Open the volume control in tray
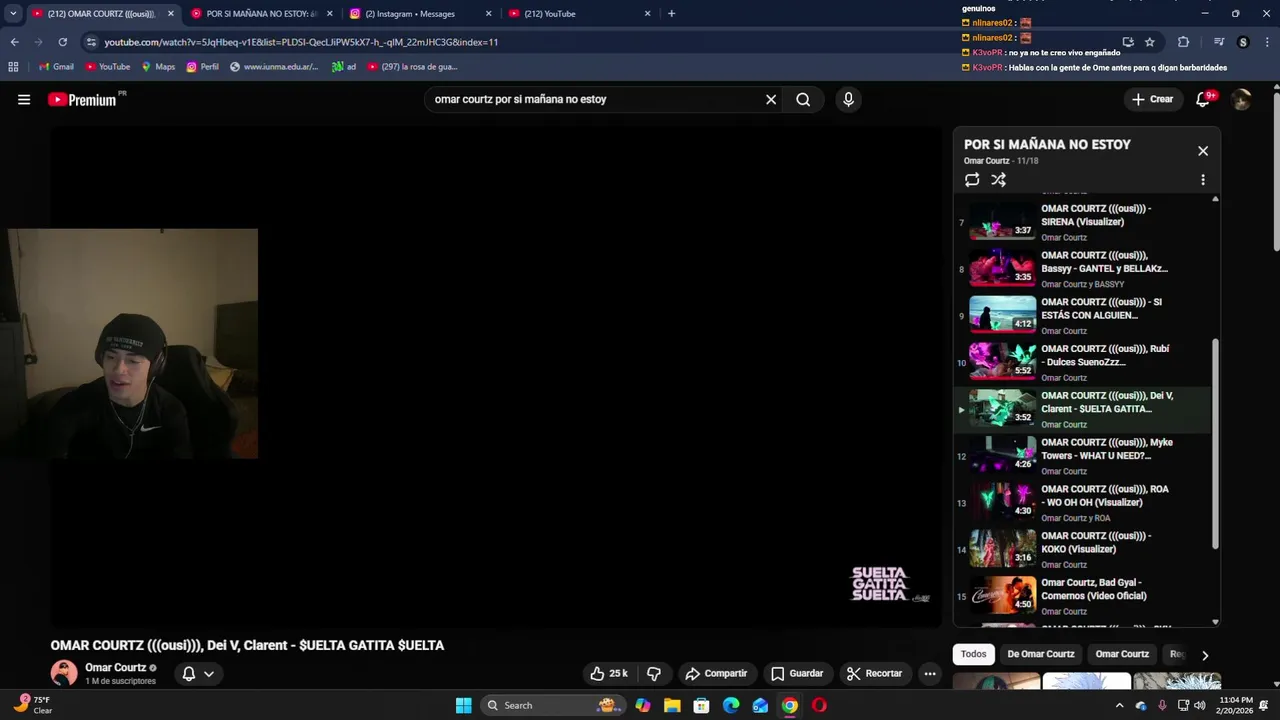The width and height of the screenshot is (1280, 720). click(x=1200, y=705)
